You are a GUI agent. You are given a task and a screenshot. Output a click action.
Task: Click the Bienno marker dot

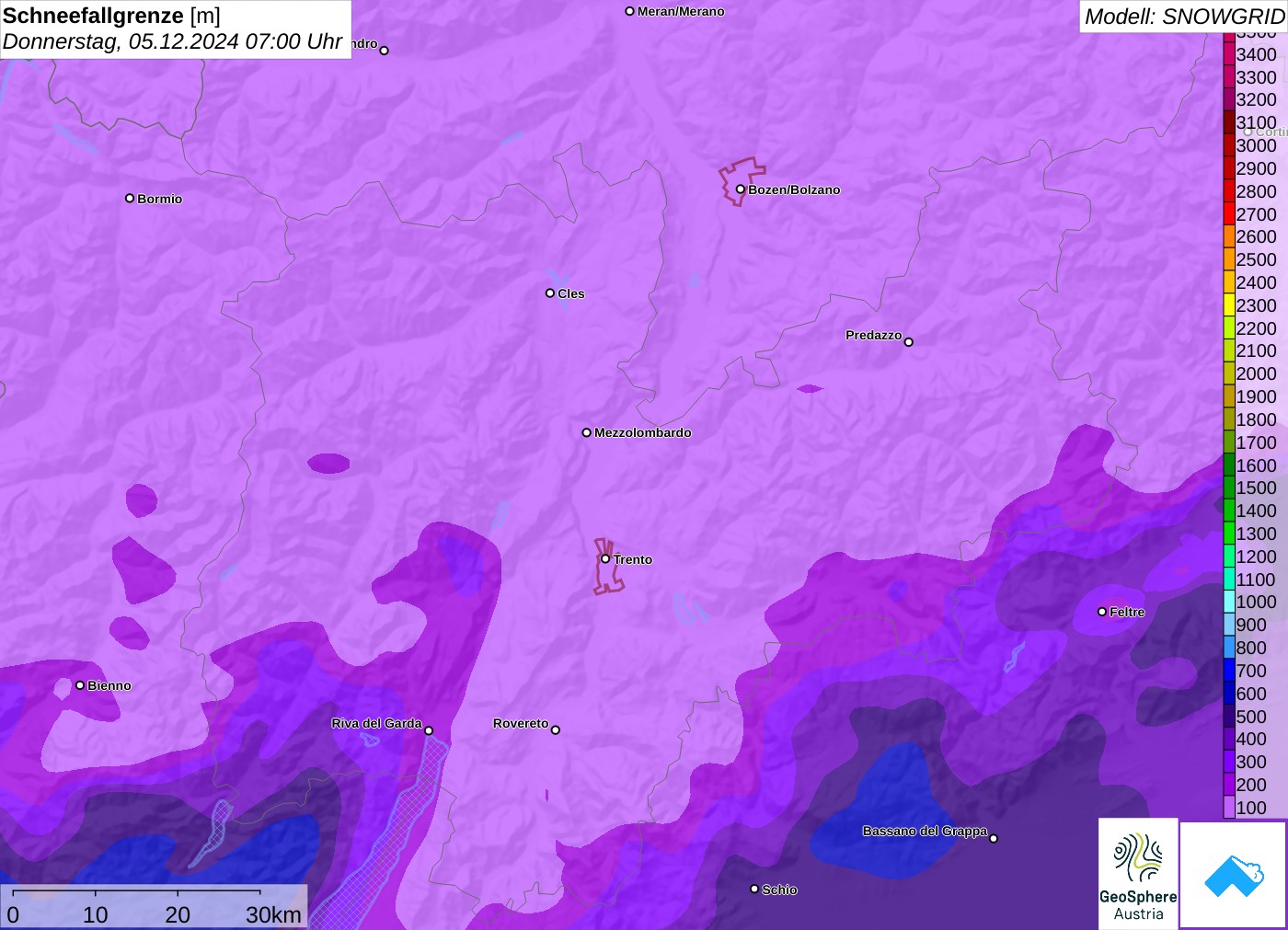point(80,685)
